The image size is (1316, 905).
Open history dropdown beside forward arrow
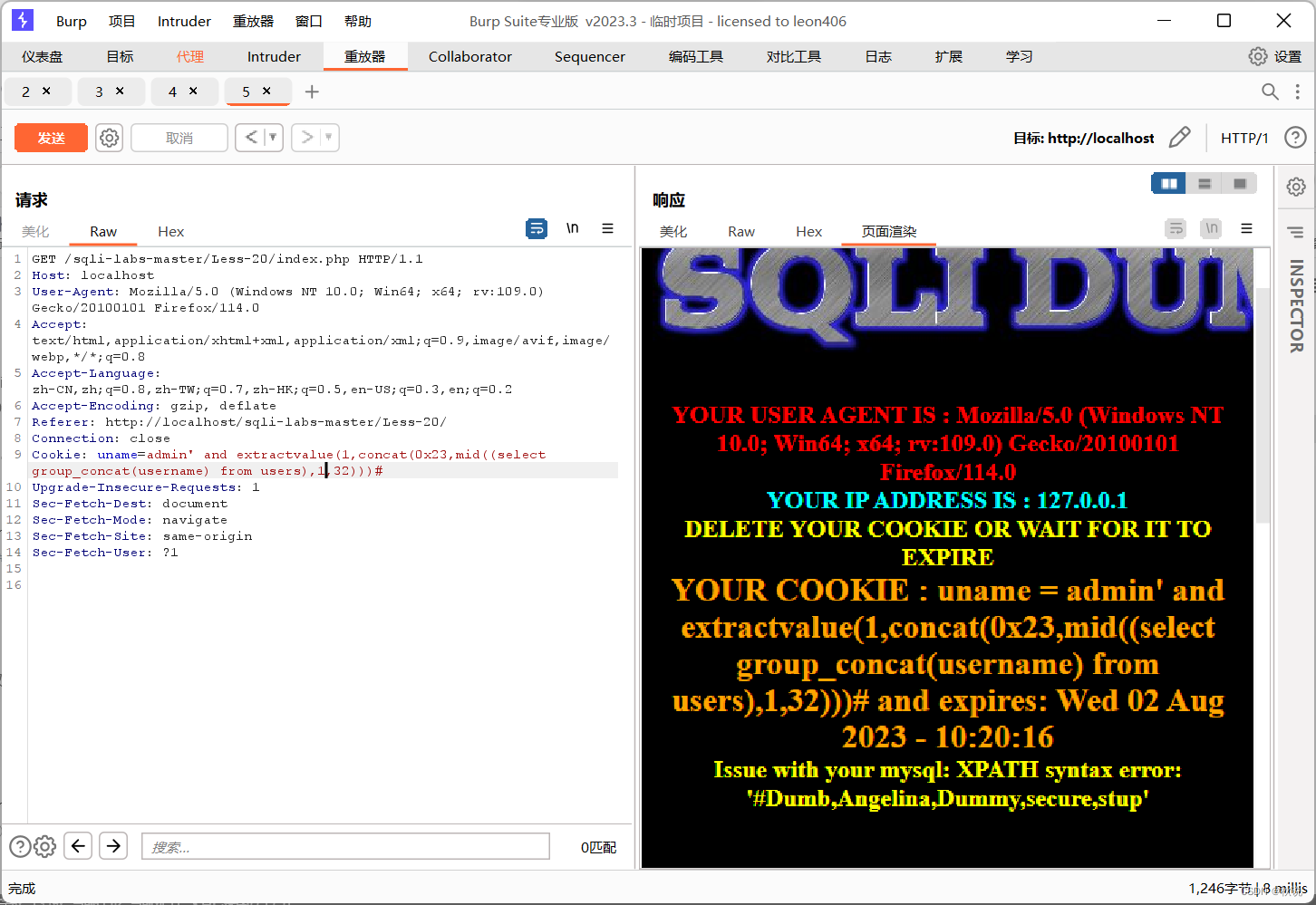(329, 138)
